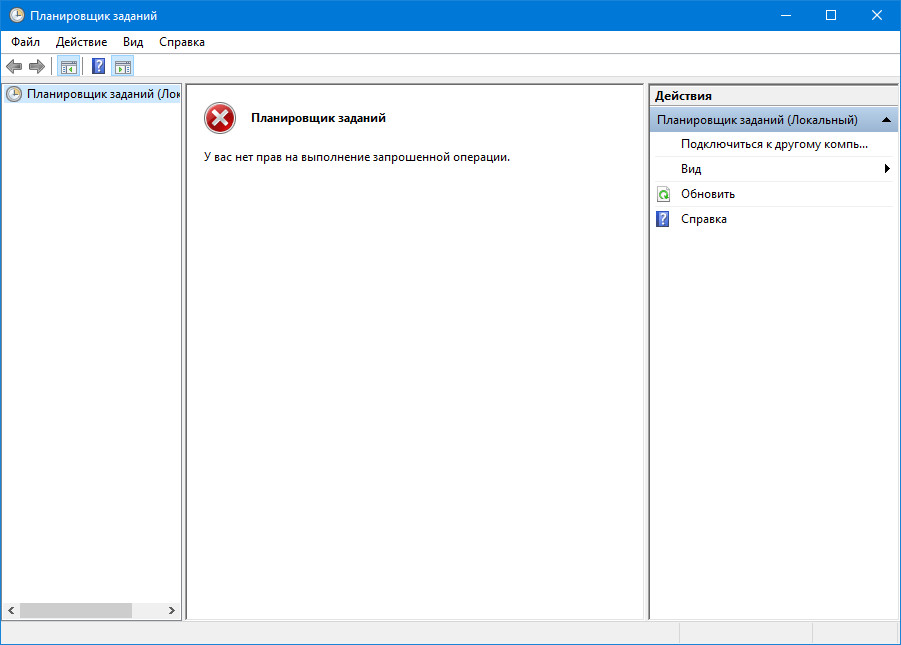The height and width of the screenshot is (645, 901).
Task: Click Подключиться к другому компьютеру action
Action: pyautogui.click(x=774, y=144)
